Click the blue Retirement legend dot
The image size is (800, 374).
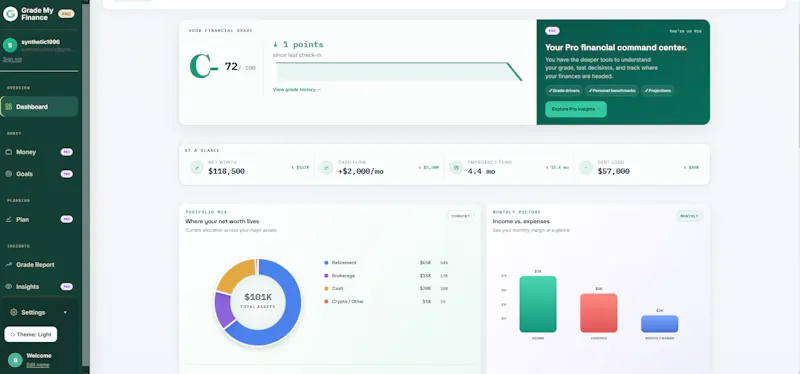(326, 263)
